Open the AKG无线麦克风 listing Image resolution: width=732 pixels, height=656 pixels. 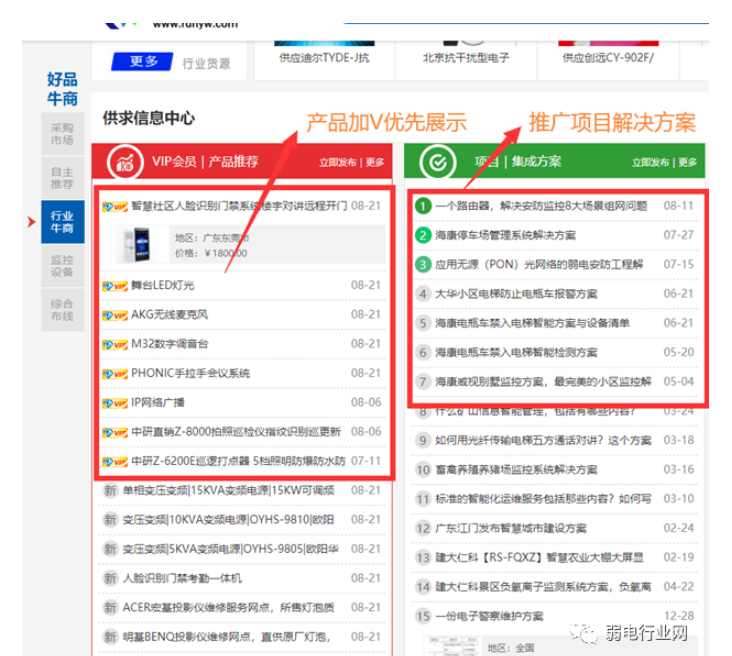170,315
